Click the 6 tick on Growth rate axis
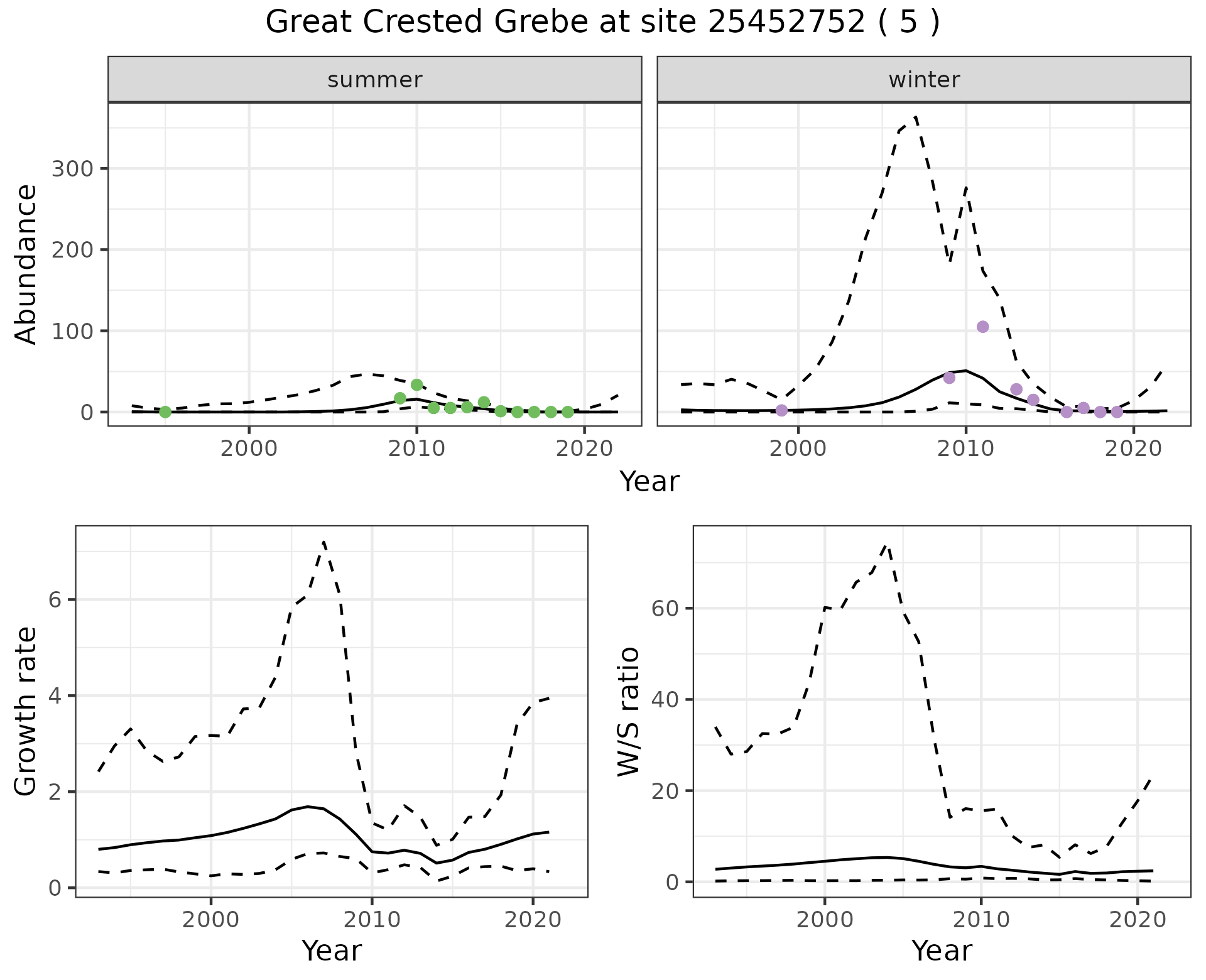The height and width of the screenshot is (980, 1206). point(54,600)
